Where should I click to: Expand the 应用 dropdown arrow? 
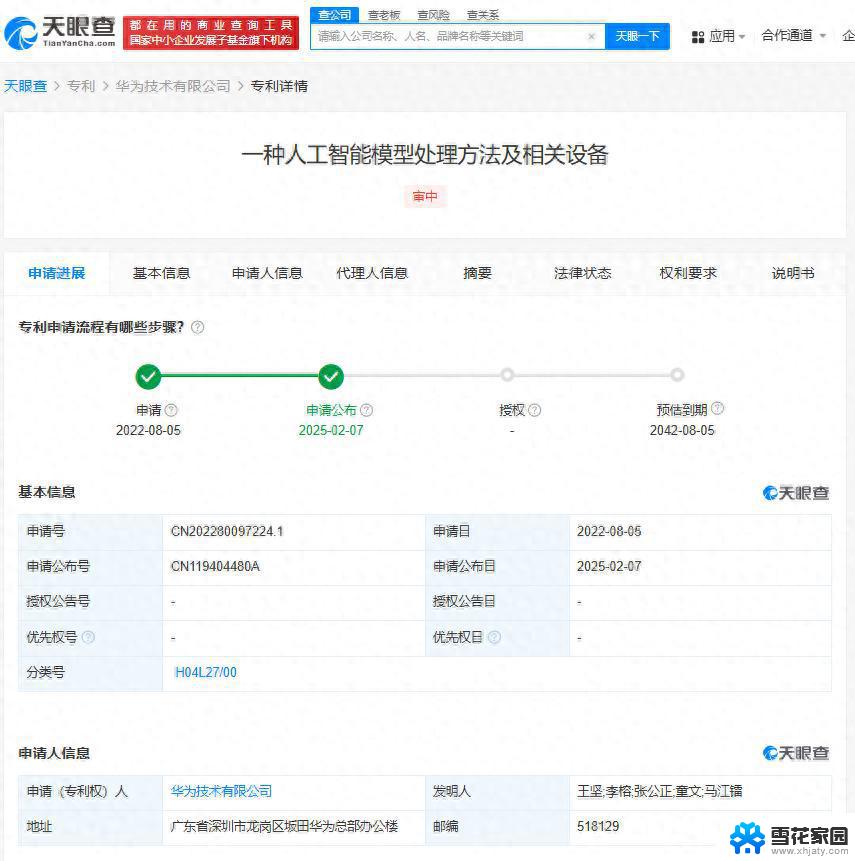[x=742, y=37]
